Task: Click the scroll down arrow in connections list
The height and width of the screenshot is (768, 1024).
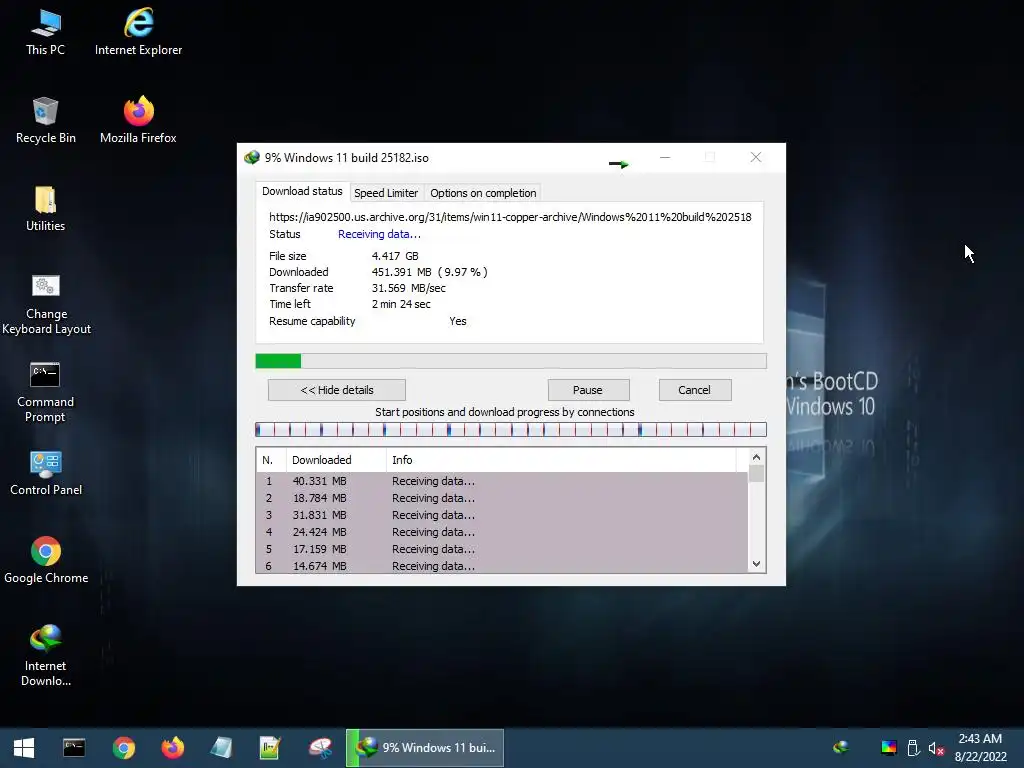Action: tap(756, 564)
